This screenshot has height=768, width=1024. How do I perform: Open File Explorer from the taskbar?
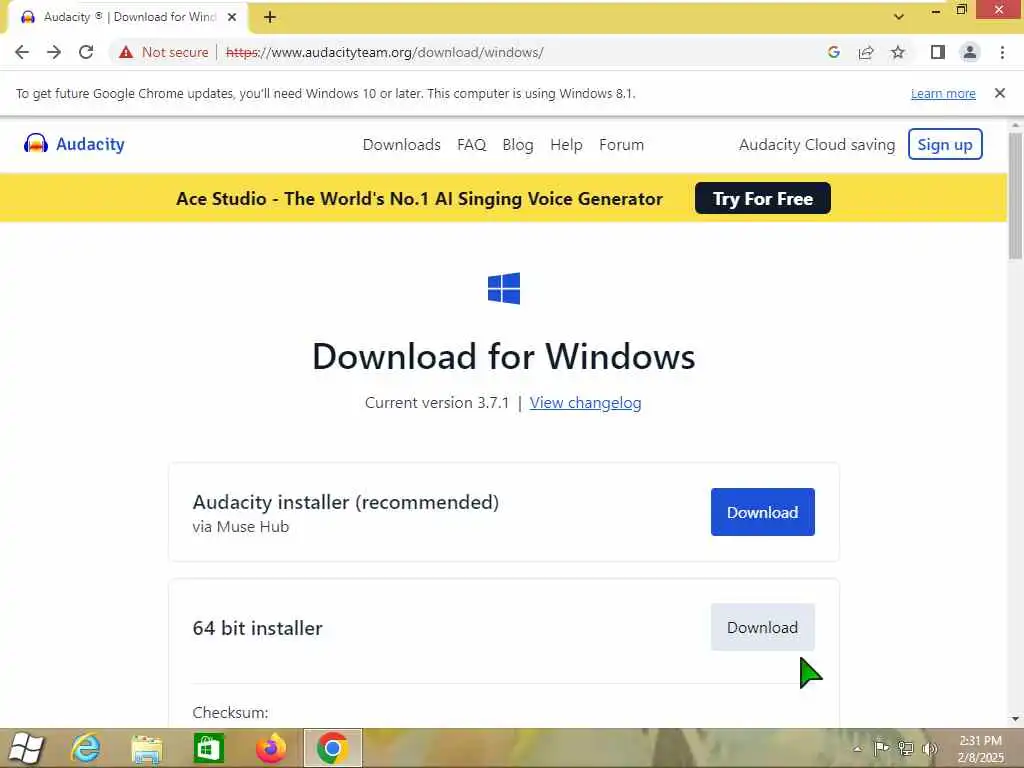[x=146, y=748]
